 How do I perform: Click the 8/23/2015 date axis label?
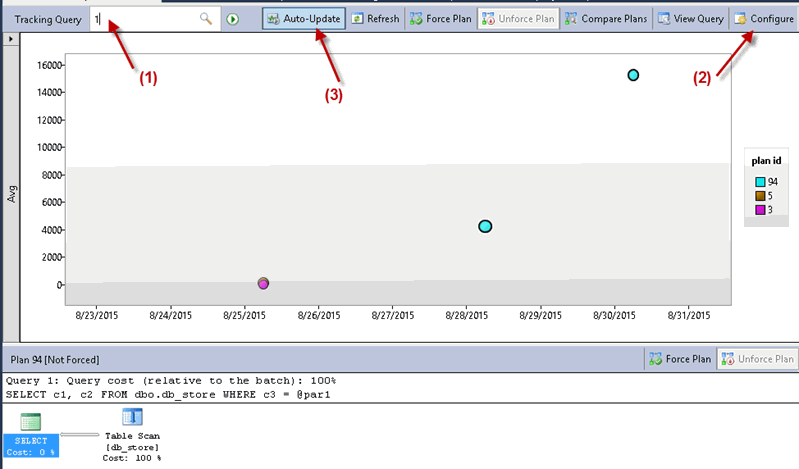[x=97, y=316]
